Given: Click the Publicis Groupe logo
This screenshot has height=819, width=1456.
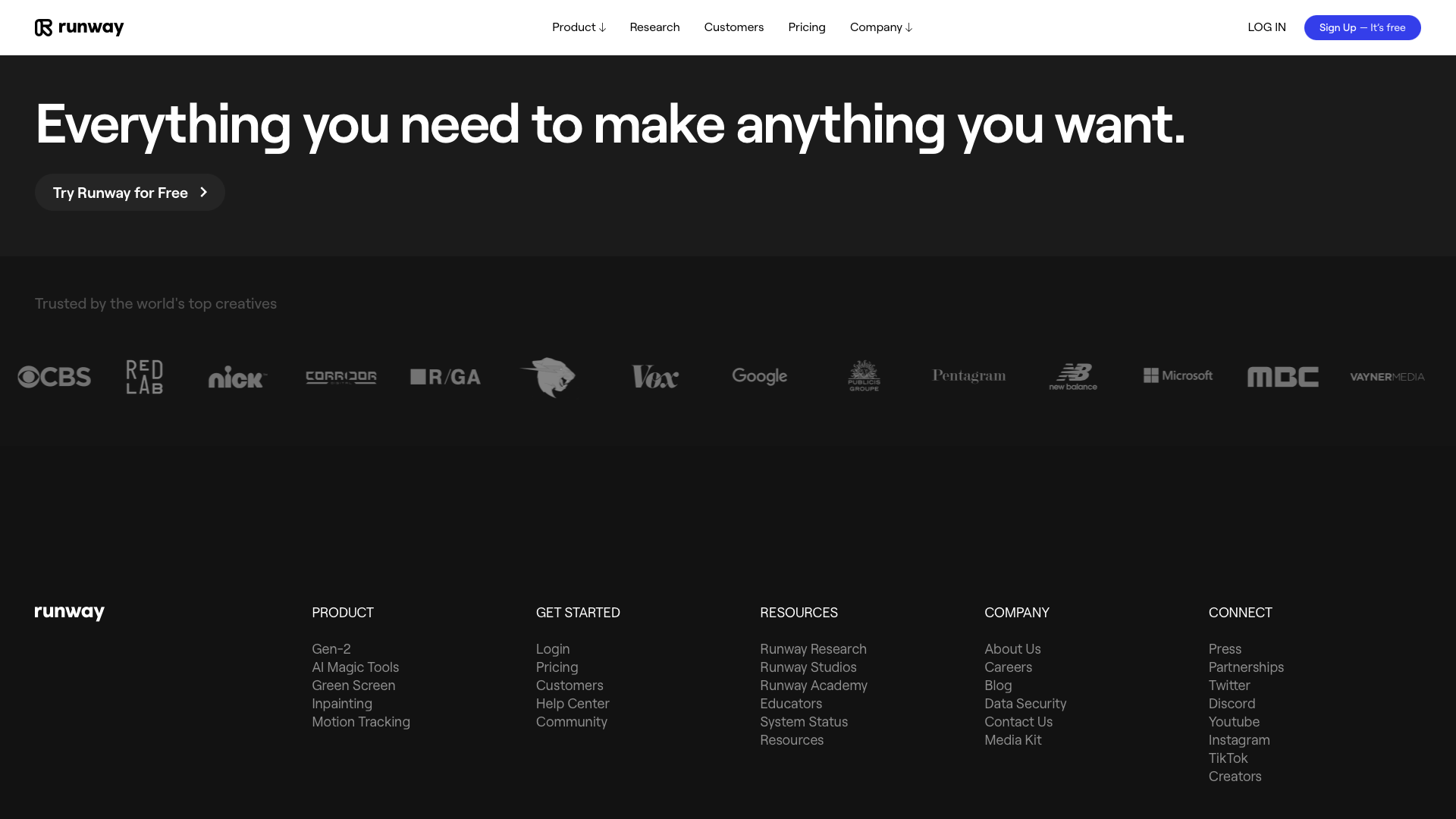Looking at the screenshot, I should point(864,376).
